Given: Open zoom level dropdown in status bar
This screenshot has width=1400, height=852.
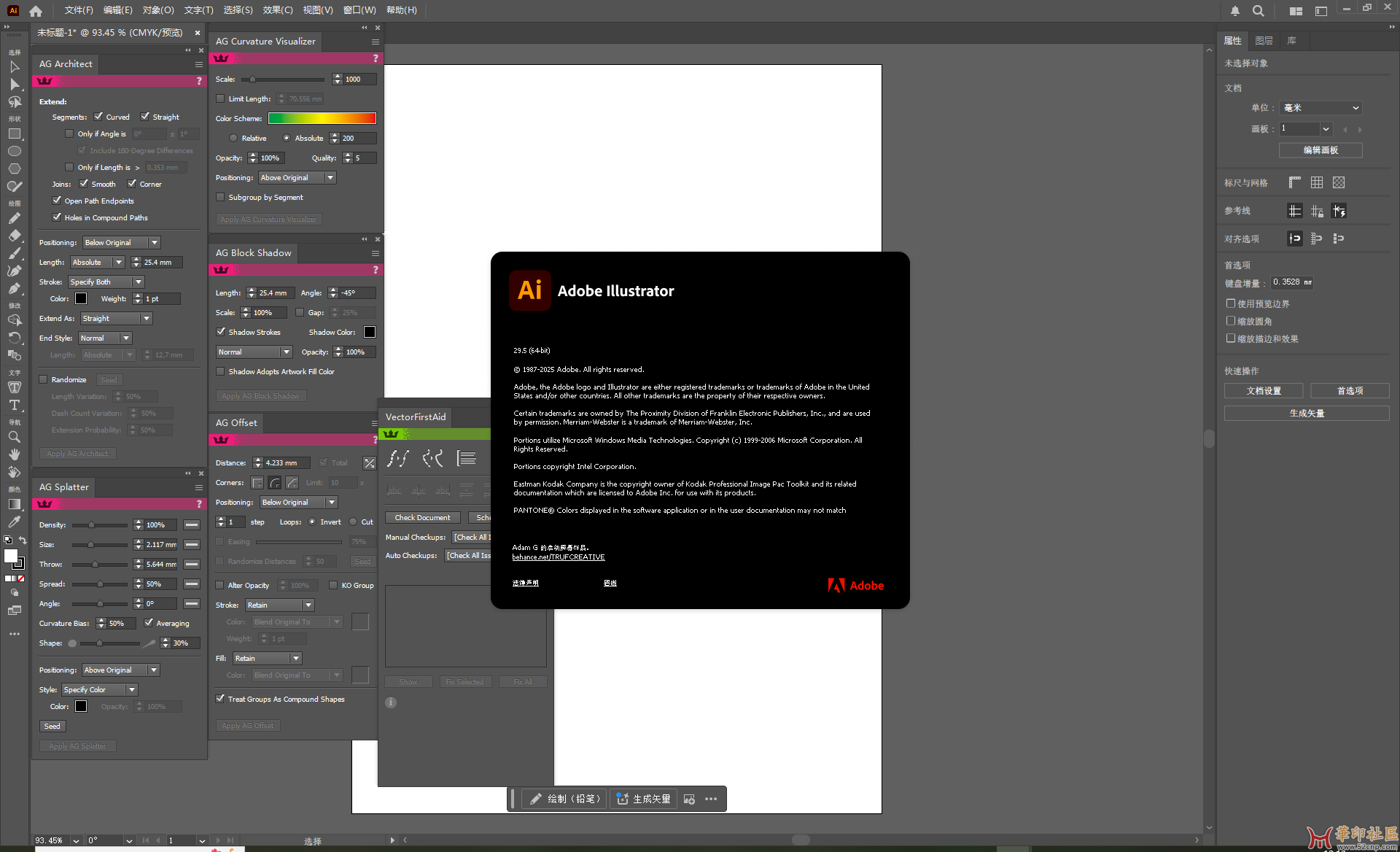Looking at the screenshot, I should pos(76,840).
